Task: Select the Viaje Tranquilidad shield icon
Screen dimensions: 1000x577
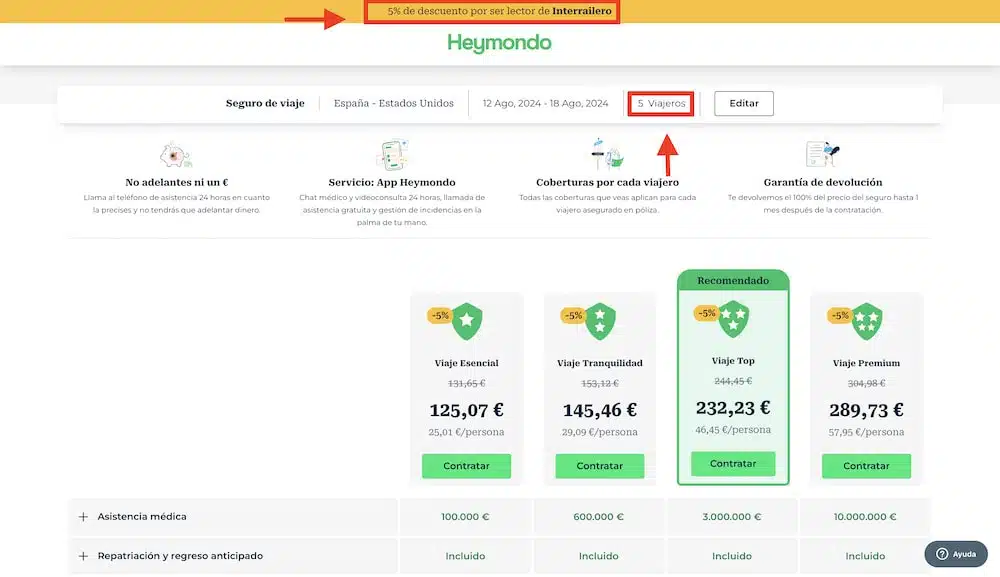Action: [x=599, y=320]
